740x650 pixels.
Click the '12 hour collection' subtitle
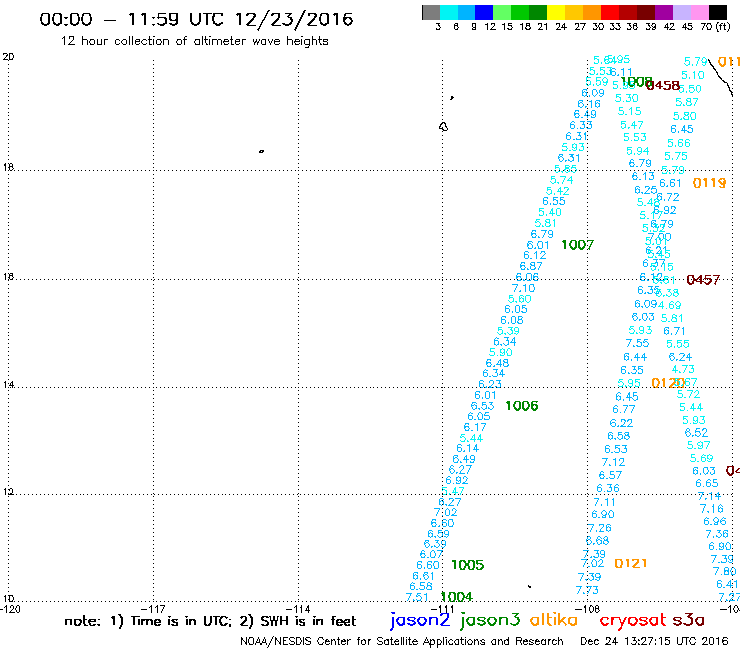[x=194, y=41]
